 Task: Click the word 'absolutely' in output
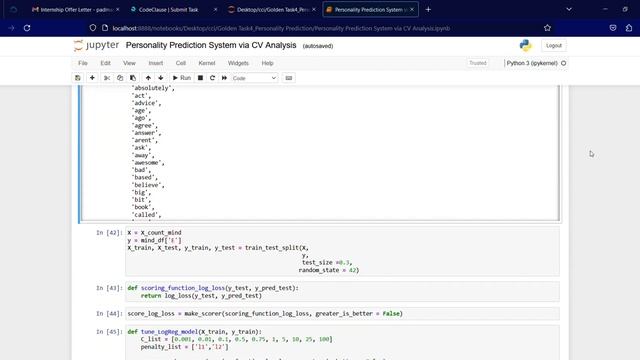pyautogui.click(x=151, y=88)
